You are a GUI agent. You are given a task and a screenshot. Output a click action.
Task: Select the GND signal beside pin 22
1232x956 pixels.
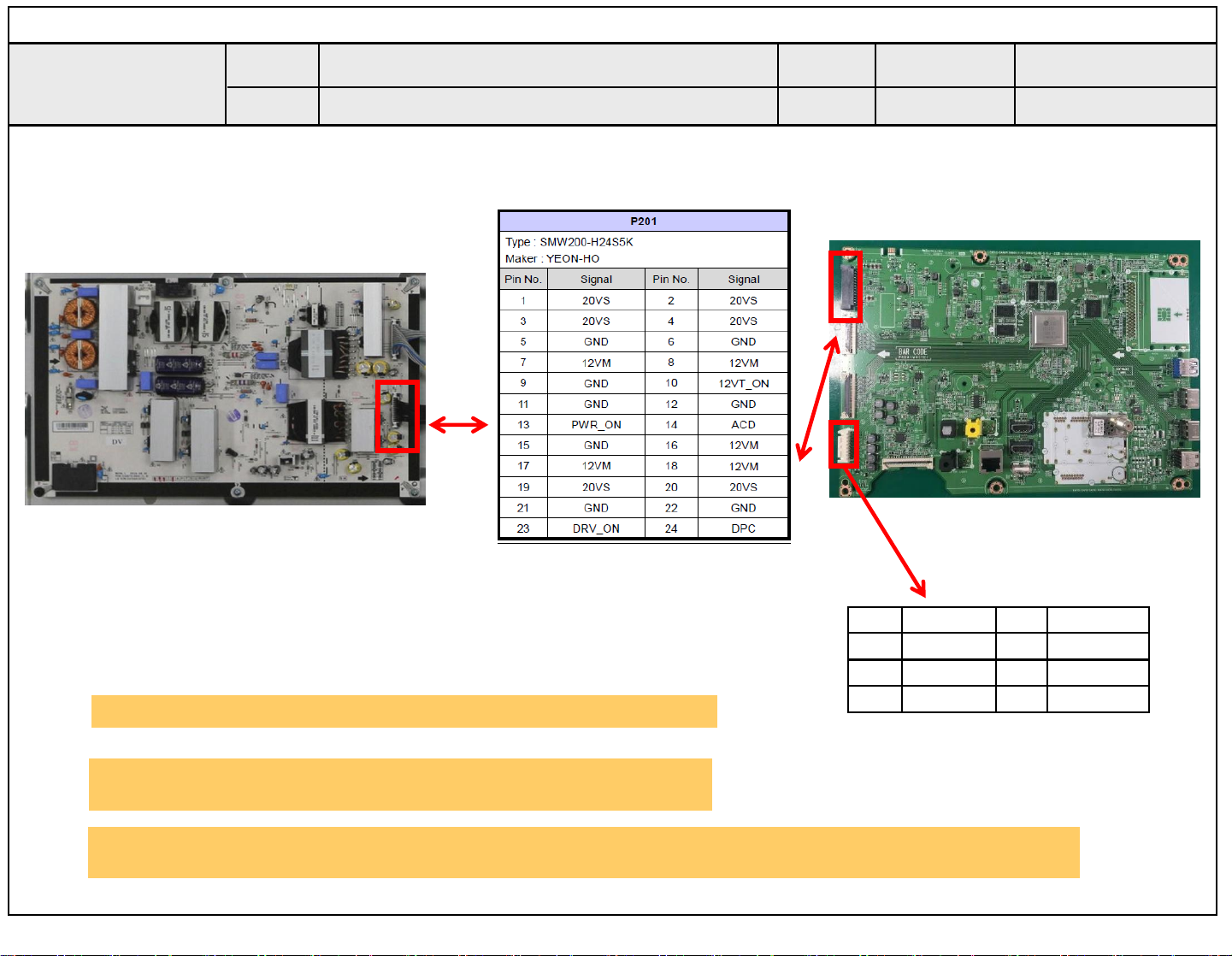point(743,508)
